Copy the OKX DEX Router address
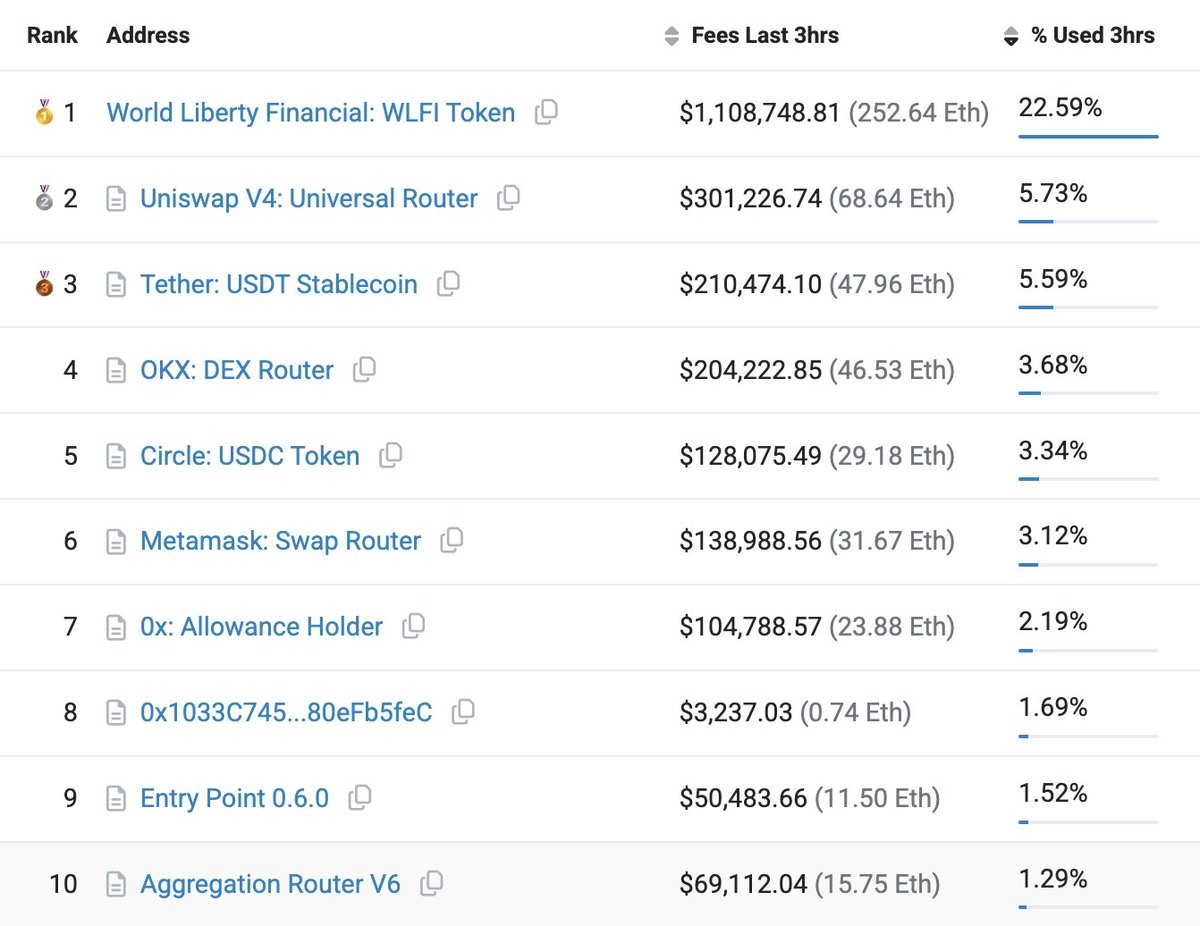Viewport: 1200px width, 926px height. pos(365,370)
